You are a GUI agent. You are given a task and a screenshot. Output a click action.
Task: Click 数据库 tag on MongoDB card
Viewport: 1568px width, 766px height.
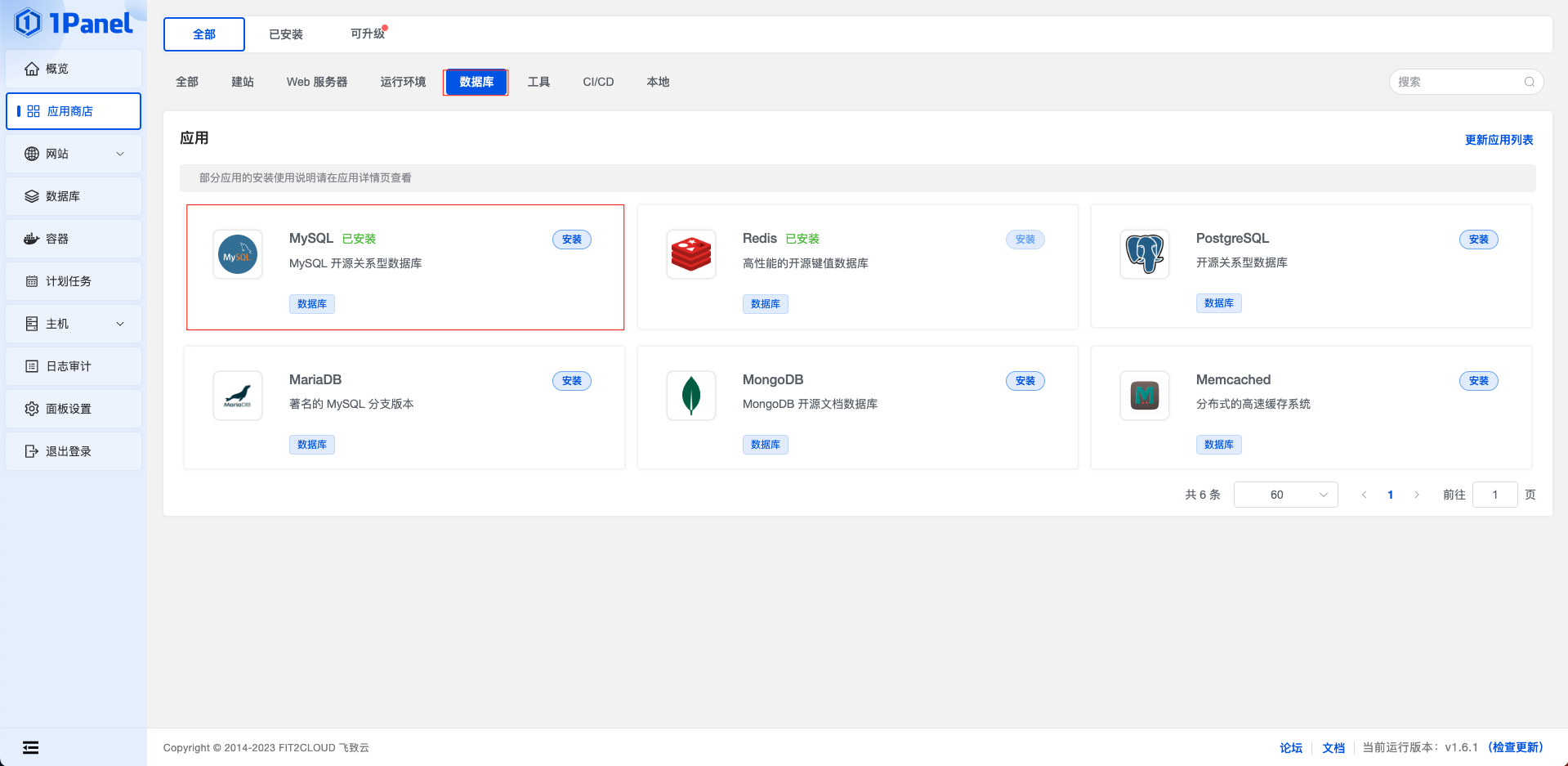[x=766, y=445]
